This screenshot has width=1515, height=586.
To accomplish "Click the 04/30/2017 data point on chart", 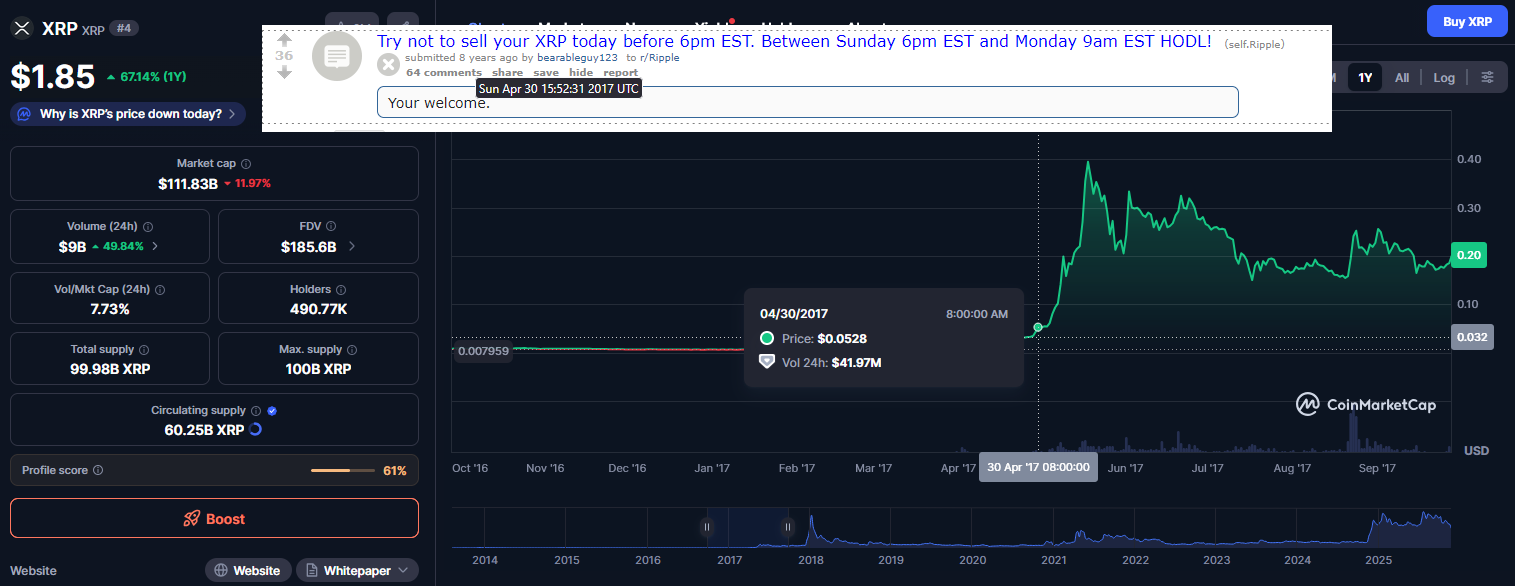I will click(x=1038, y=327).
